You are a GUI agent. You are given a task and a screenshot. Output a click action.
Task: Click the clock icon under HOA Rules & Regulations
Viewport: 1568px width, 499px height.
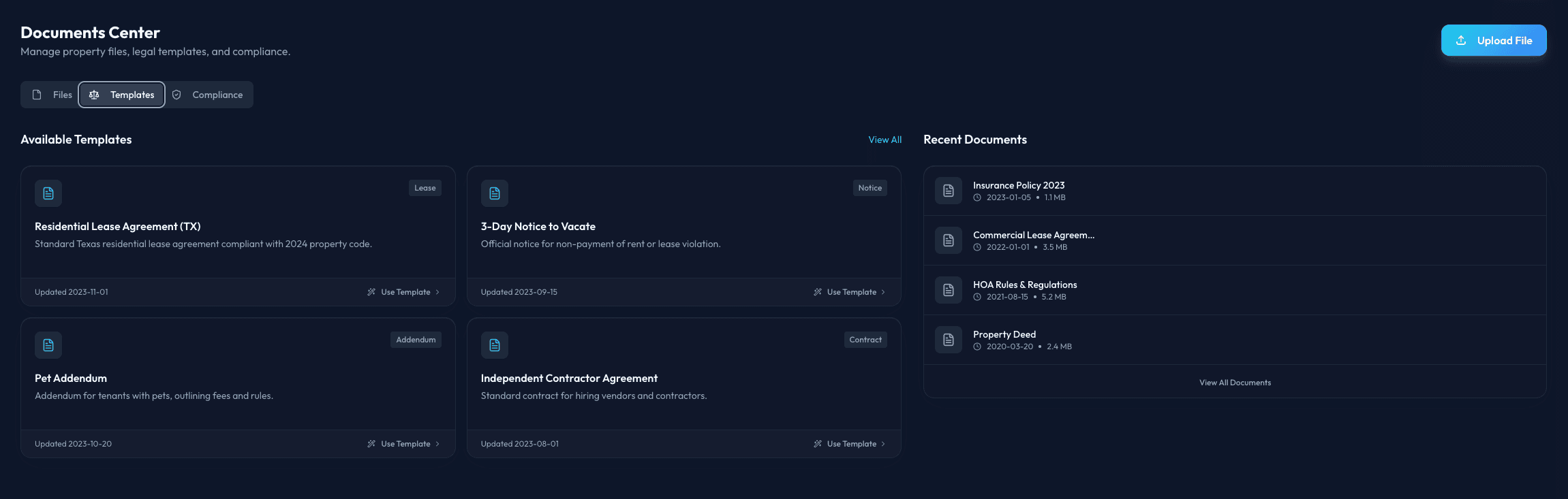(977, 297)
